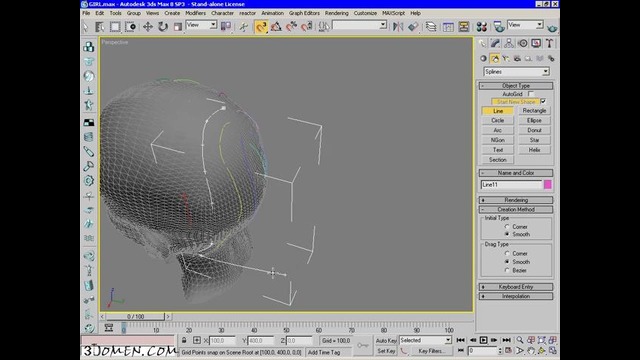Open the Modifiers menu

click(x=196, y=13)
